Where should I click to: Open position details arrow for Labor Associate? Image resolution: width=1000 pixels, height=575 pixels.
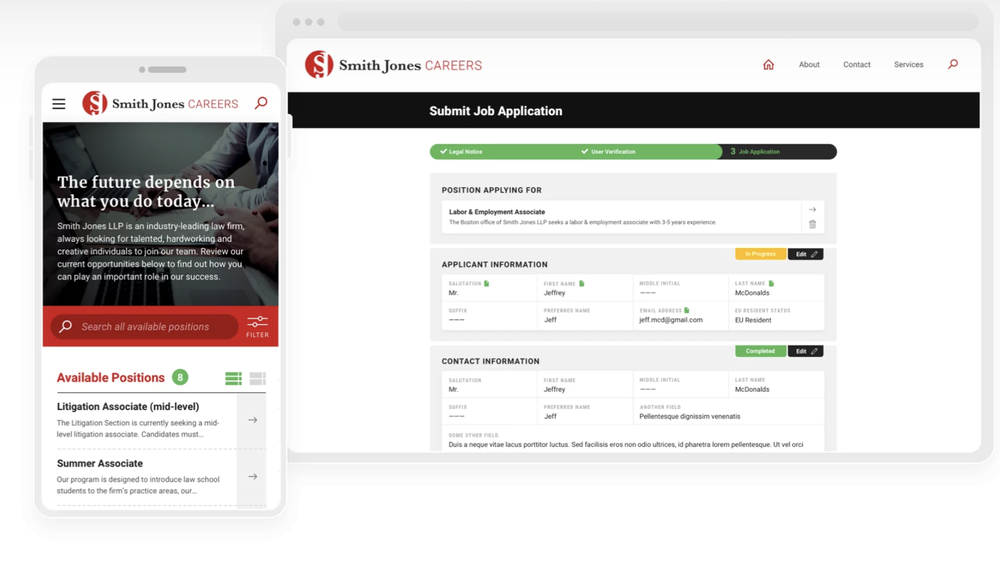[812, 210]
